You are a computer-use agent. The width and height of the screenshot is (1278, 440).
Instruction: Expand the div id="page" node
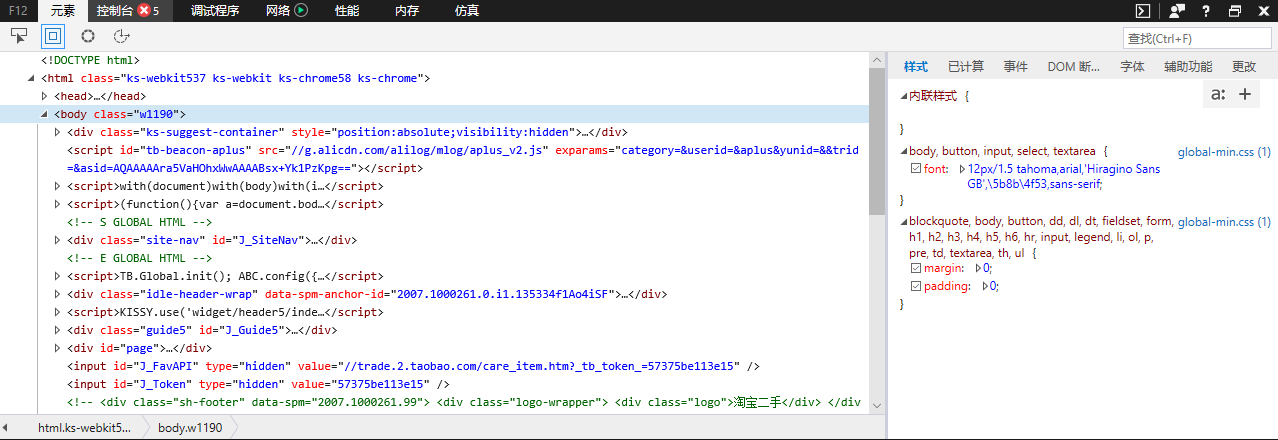[57, 348]
